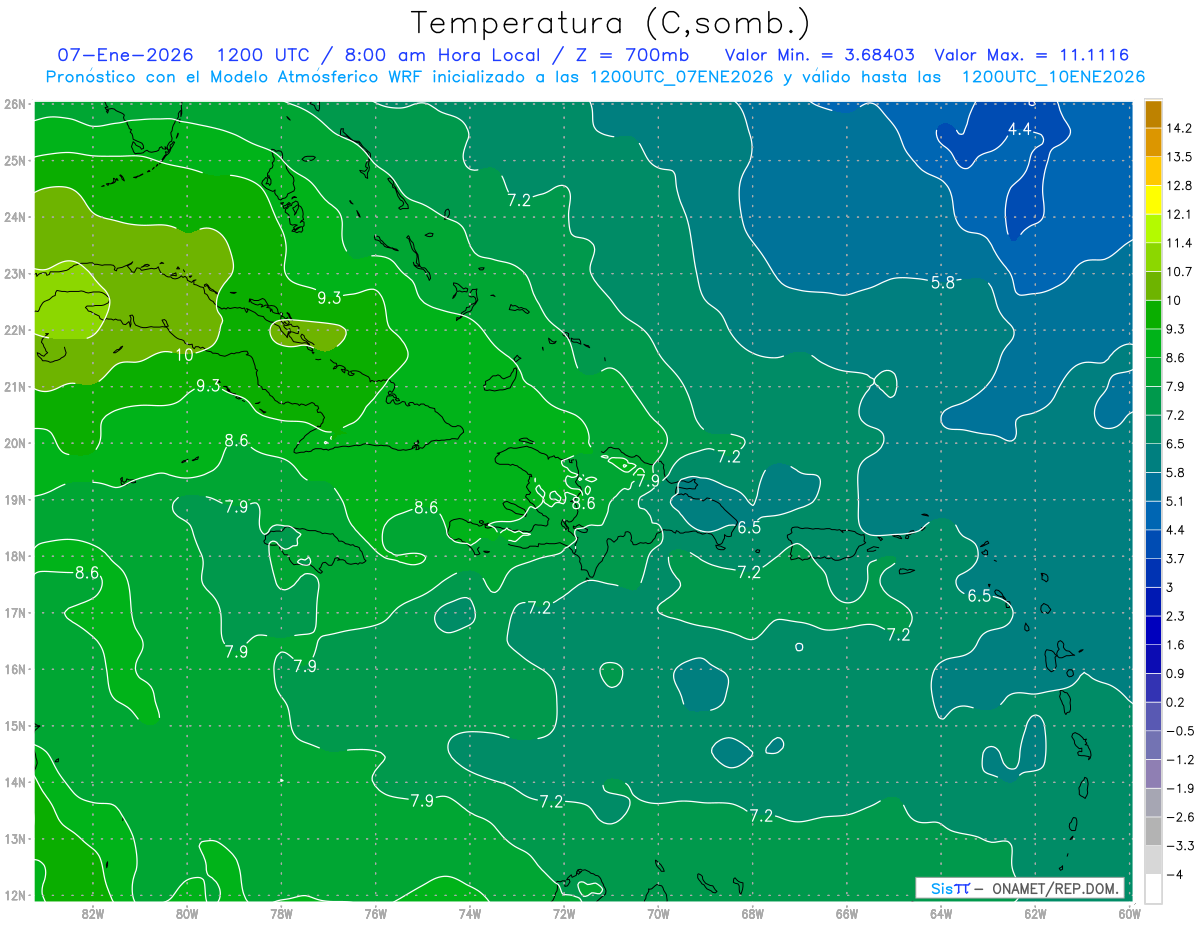
Task: Click the legend value "14.2"
Action: click(x=1178, y=128)
